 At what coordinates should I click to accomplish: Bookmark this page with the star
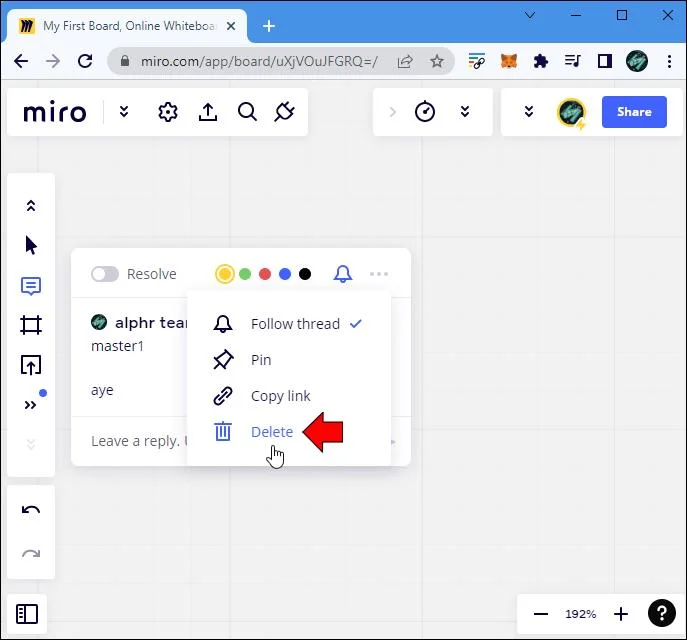[436, 61]
